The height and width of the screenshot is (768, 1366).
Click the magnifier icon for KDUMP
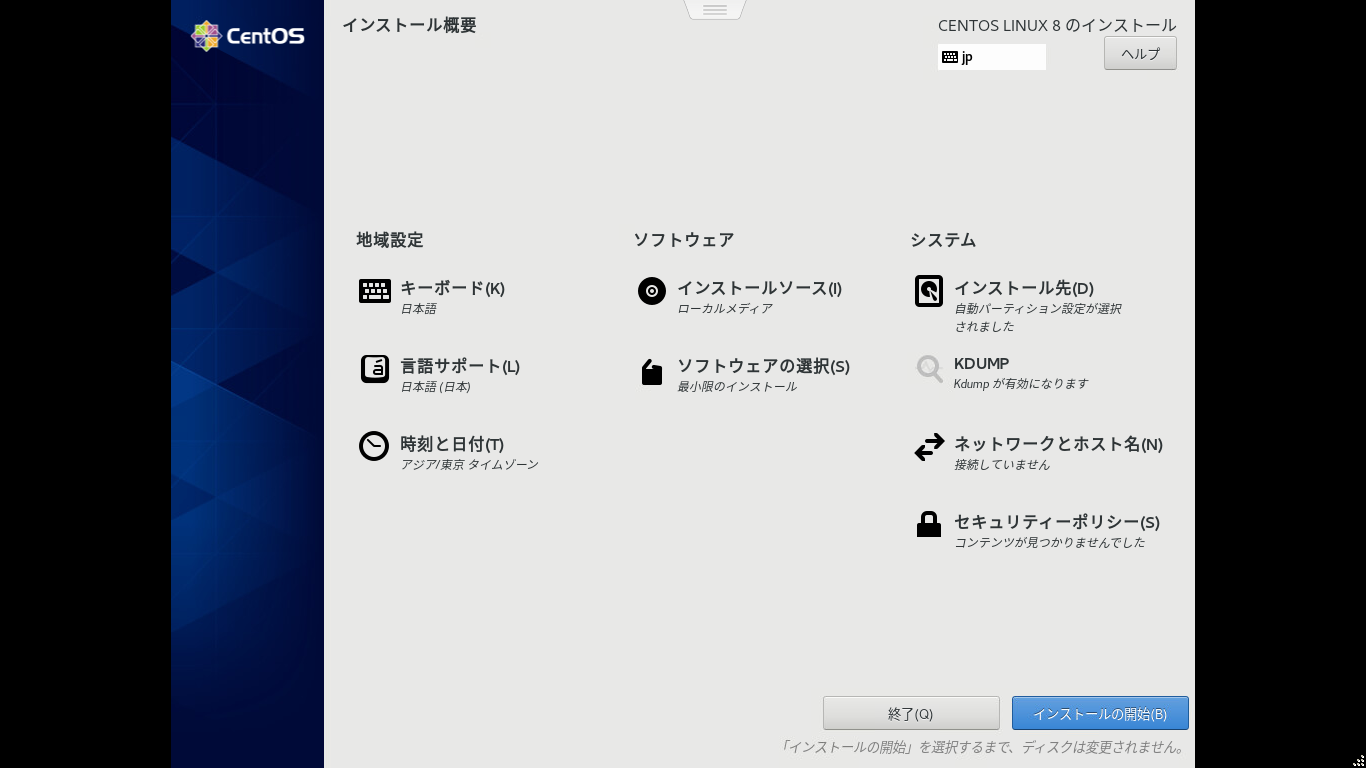(x=930, y=369)
